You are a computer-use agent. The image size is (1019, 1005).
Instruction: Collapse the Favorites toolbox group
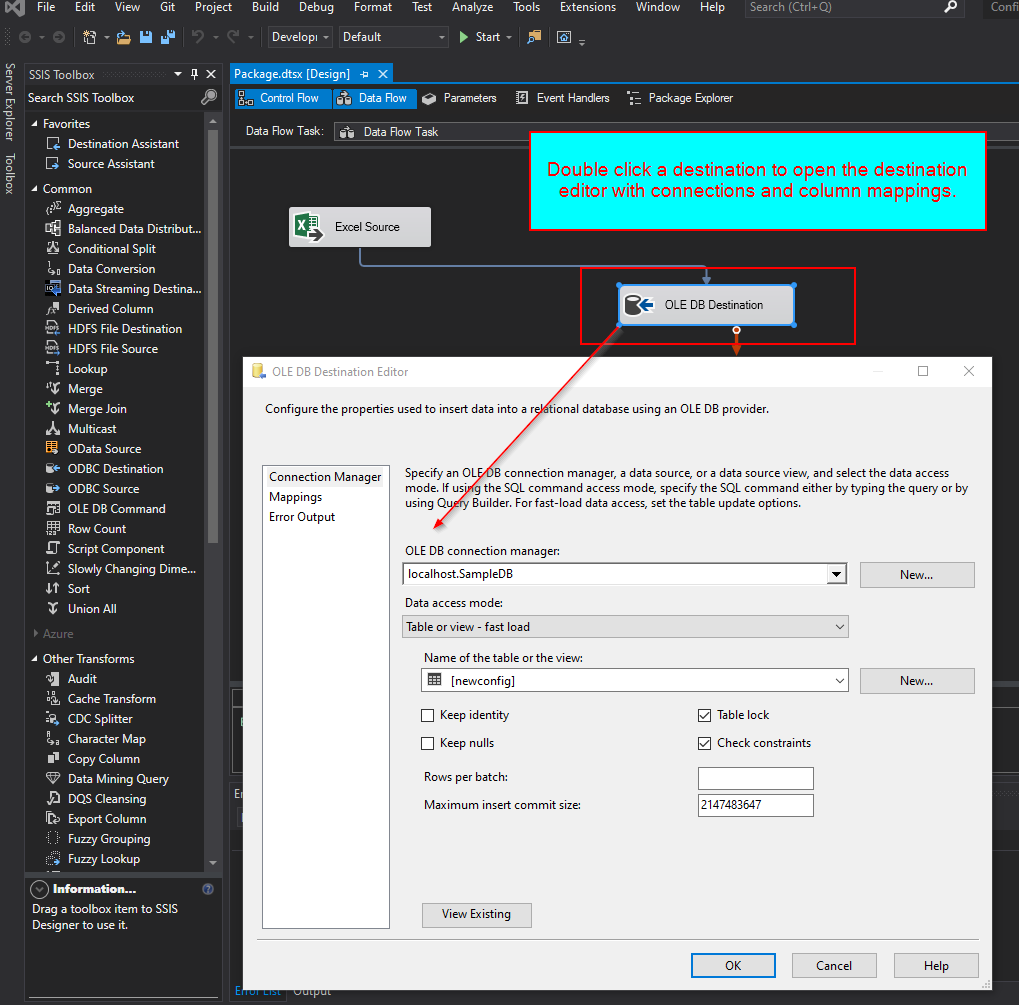tap(34, 123)
